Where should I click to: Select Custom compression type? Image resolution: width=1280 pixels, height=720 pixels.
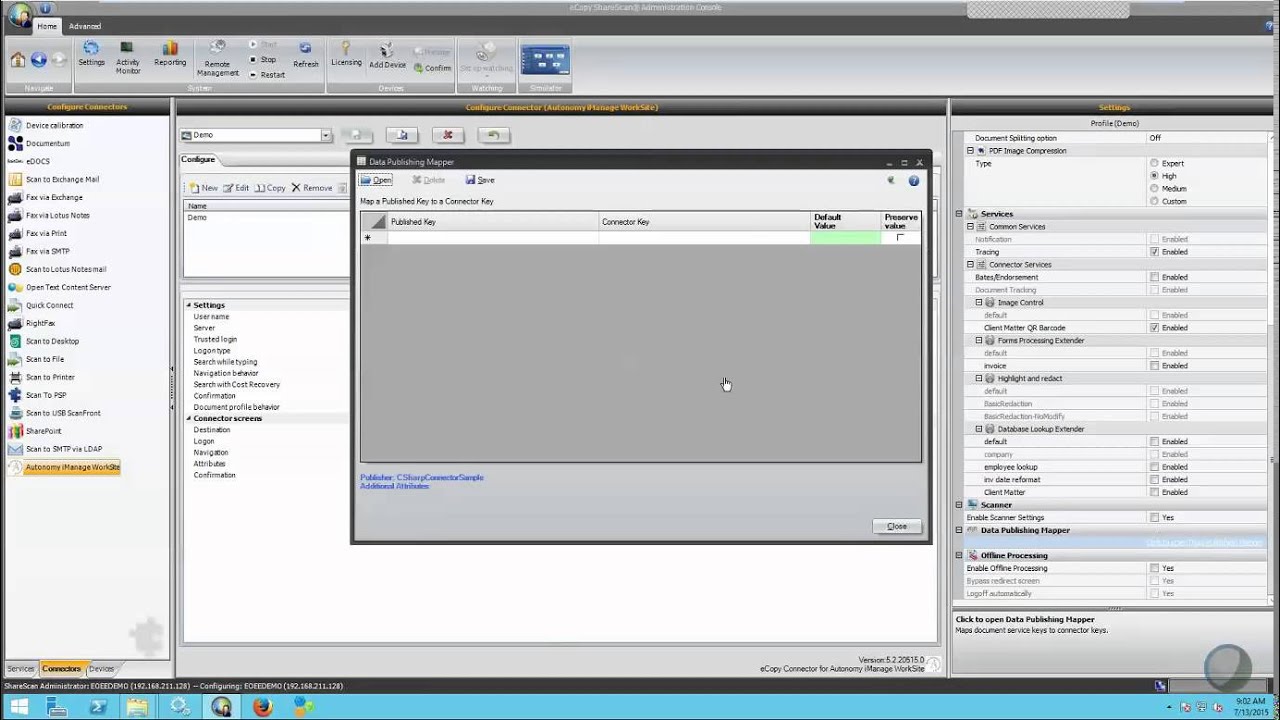(1155, 201)
